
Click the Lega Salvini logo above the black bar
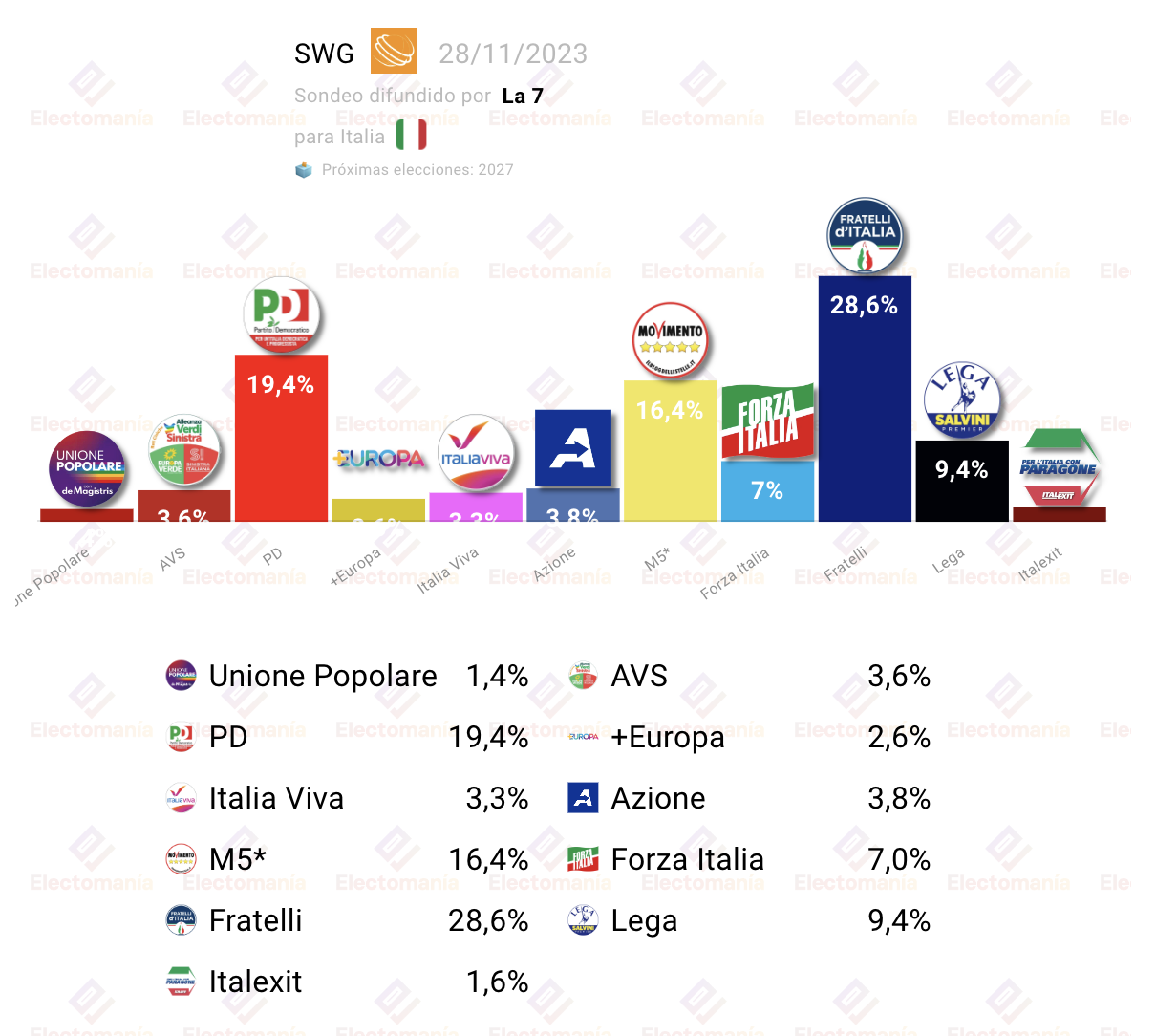962,400
